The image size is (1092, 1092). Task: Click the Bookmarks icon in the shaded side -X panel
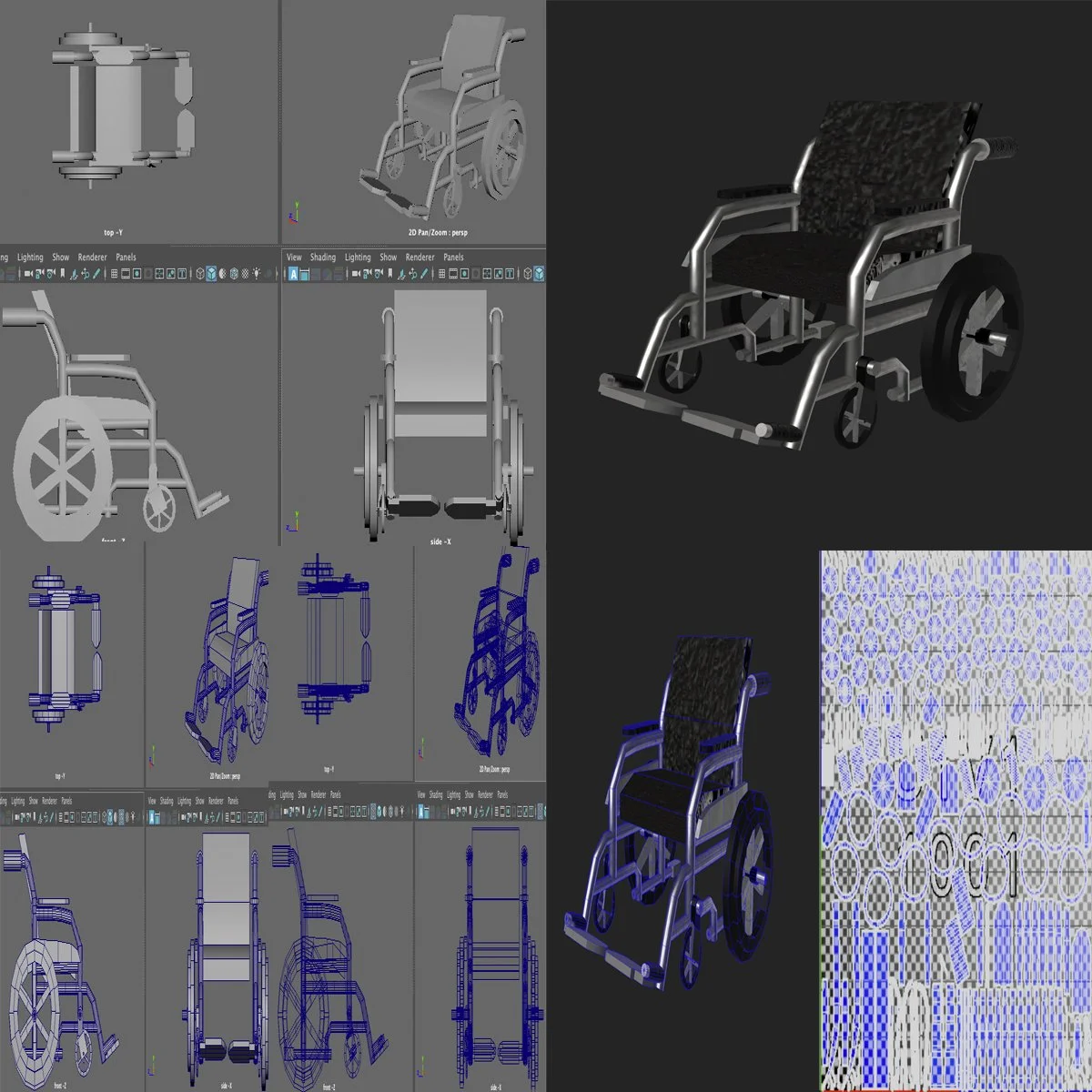coord(389,274)
